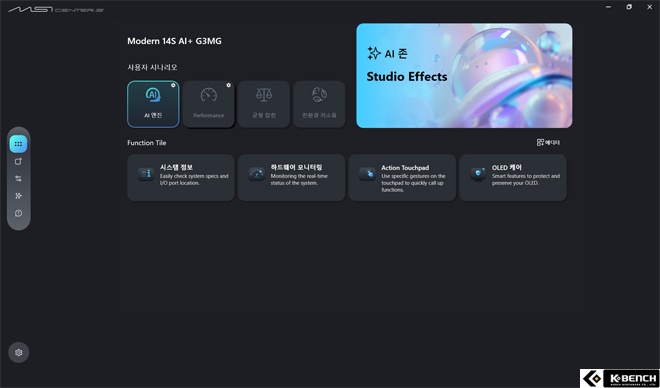Image resolution: width=660 pixels, height=388 pixels.
Task: Open the settings gear at bottom left
Action: [19, 353]
